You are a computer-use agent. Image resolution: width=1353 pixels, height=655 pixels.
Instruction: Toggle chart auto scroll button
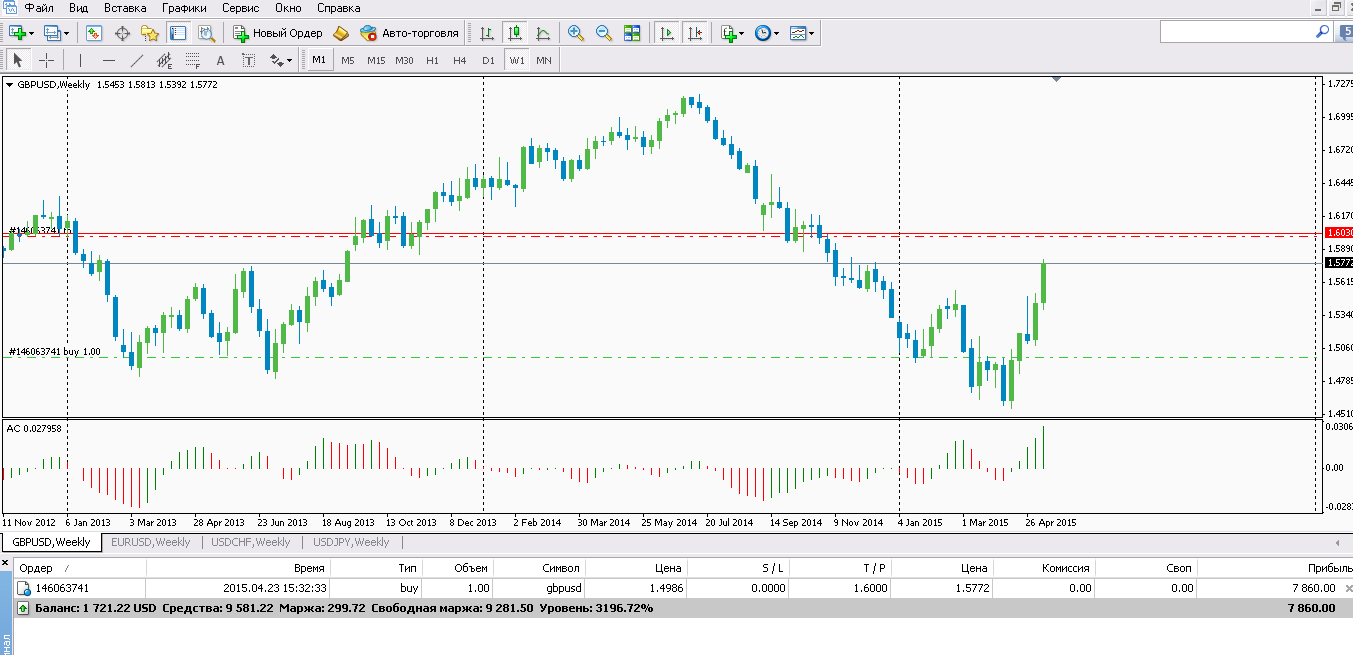point(667,33)
